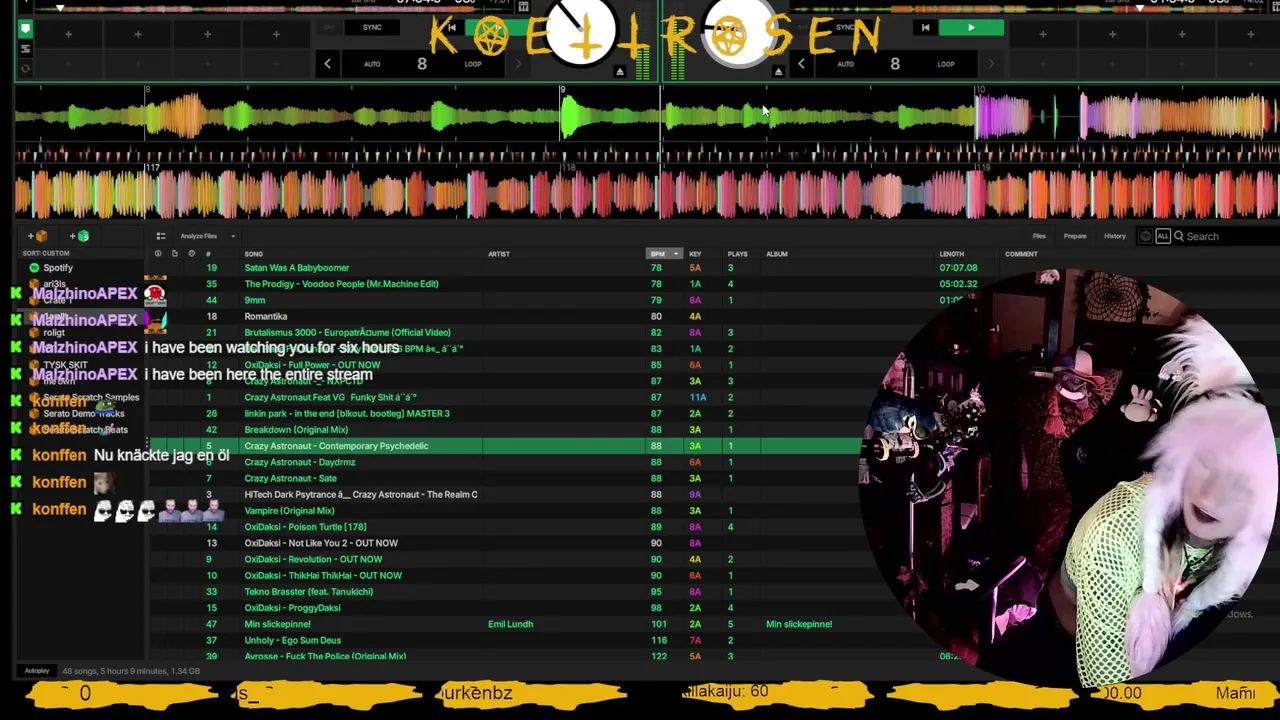Click artist cell Emil Lundh
Image resolution: width=1280 pixels, height=720 pixels.
tap(510, 624)
